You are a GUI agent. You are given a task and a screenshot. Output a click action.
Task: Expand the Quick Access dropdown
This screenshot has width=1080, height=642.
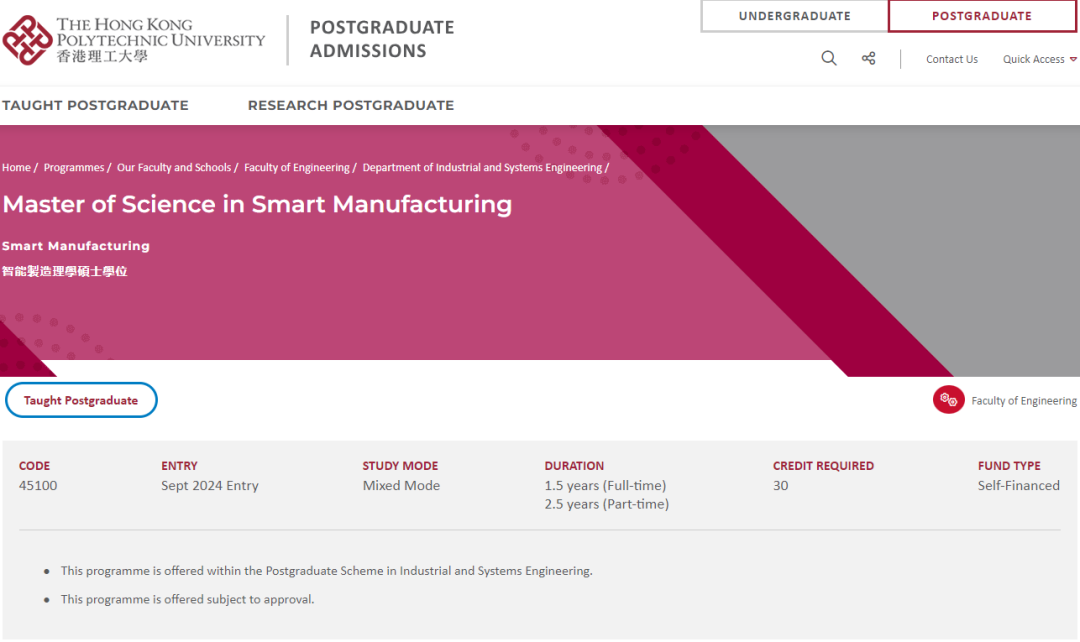click(1039, 59)
